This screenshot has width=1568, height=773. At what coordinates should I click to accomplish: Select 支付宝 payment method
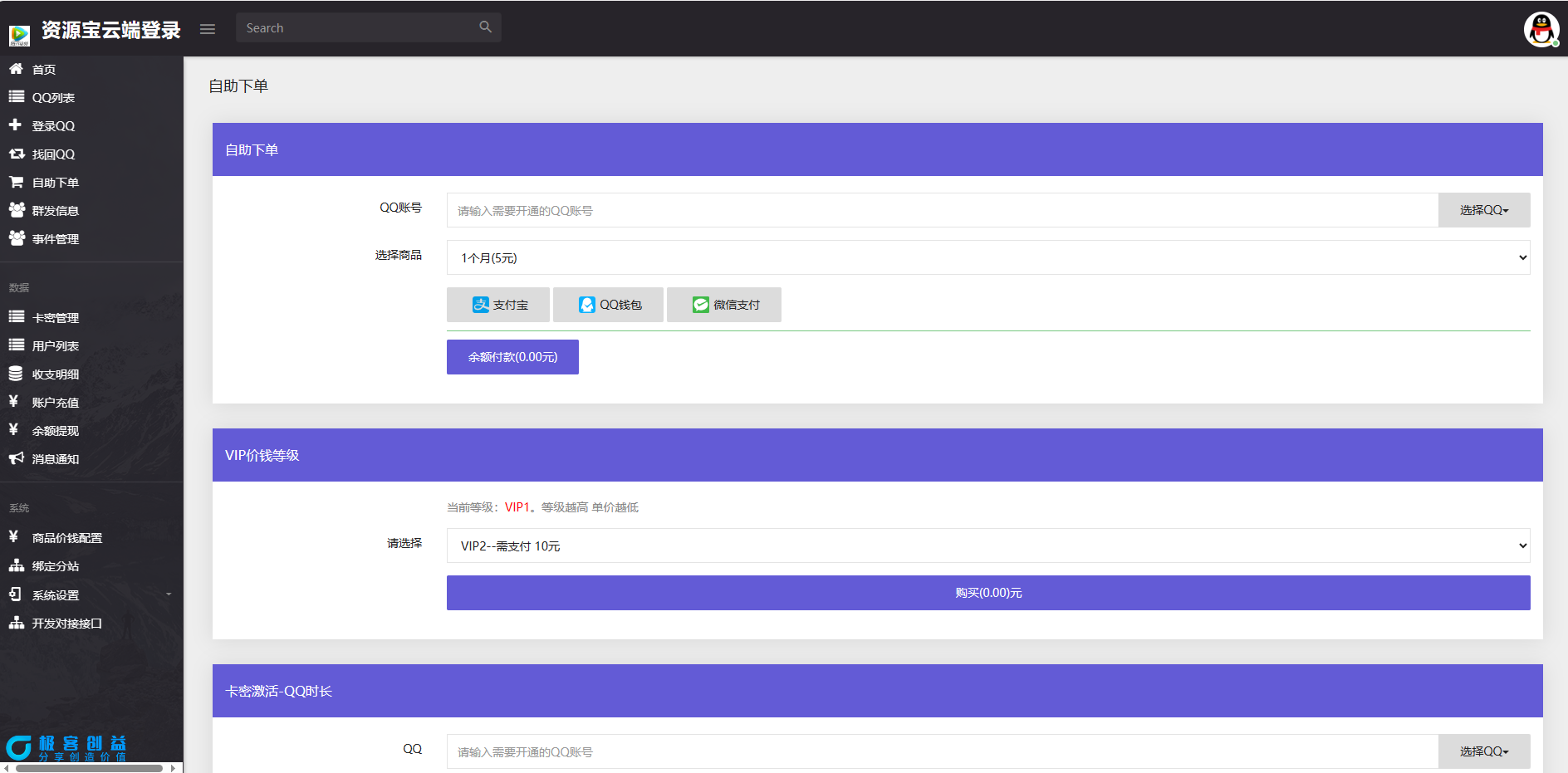(498, 305)
